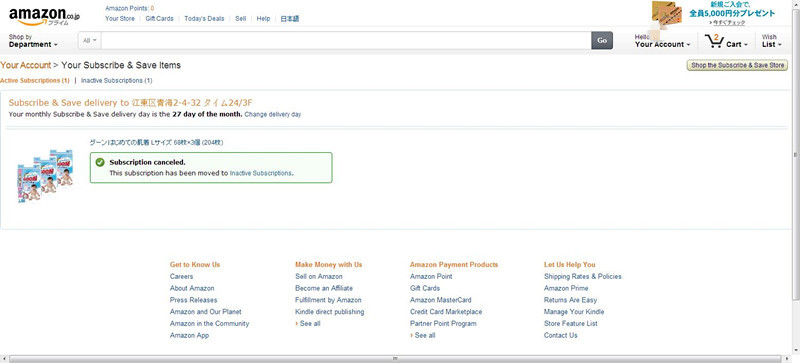Open the Amazon.co.jp logo homepage
This screenshot has width=800, height=363.
coord(44,17)
